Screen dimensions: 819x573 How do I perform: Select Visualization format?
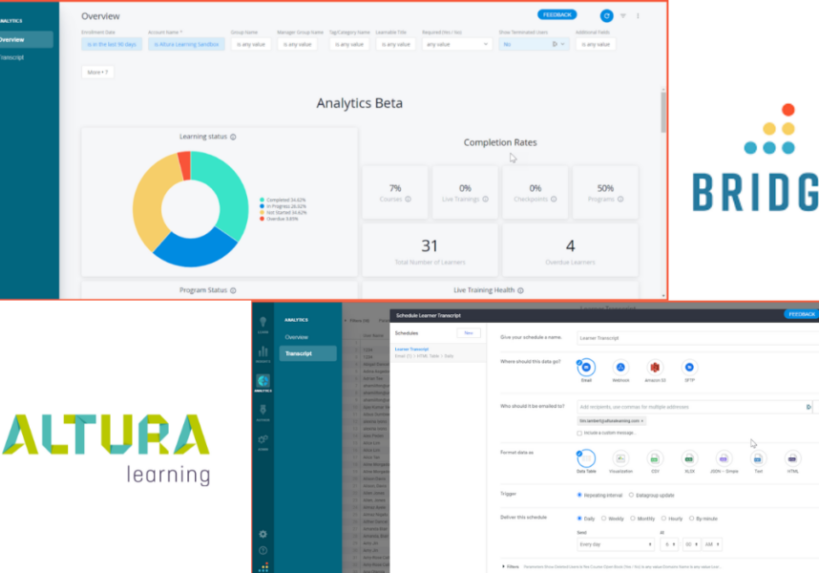621,459
